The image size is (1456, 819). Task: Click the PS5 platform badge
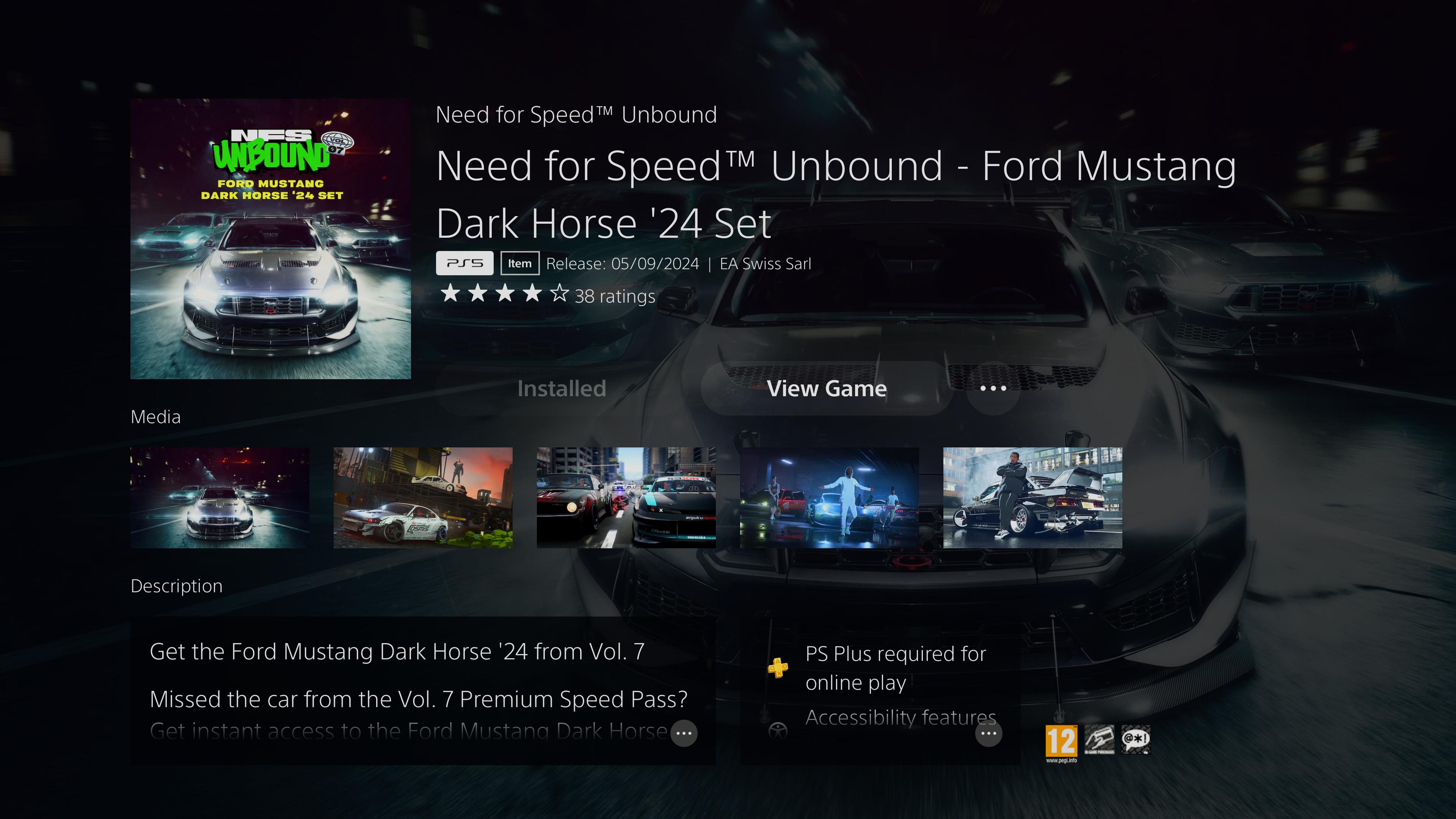point(464,264)
